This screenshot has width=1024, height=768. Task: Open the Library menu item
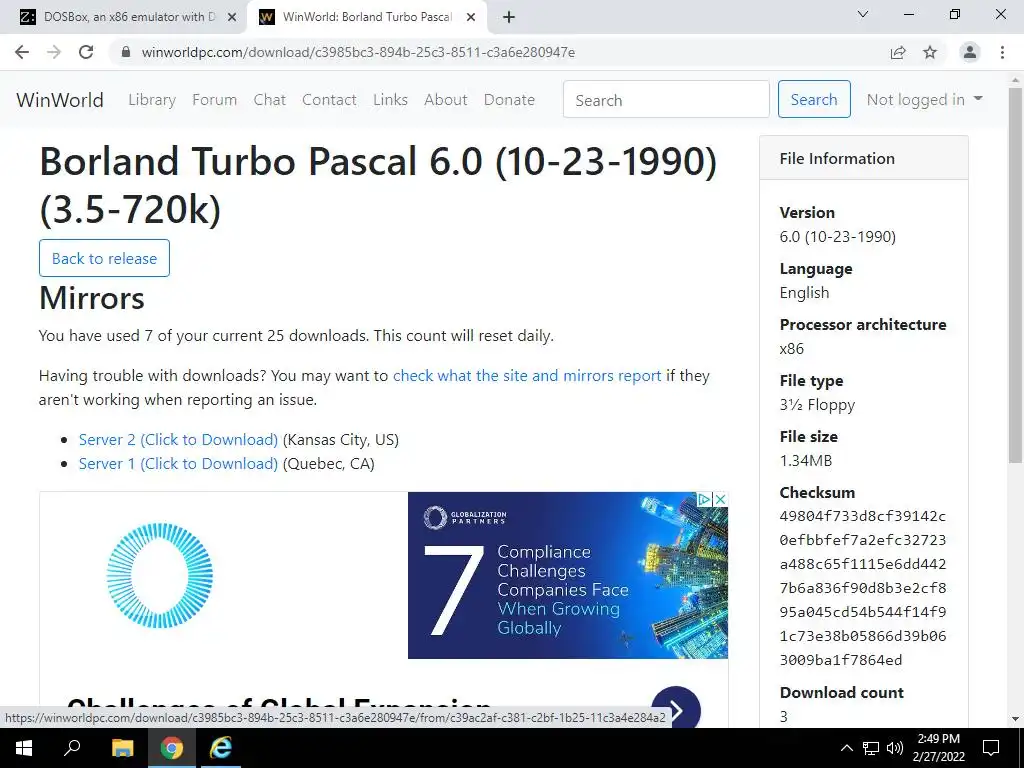(152, 100)
